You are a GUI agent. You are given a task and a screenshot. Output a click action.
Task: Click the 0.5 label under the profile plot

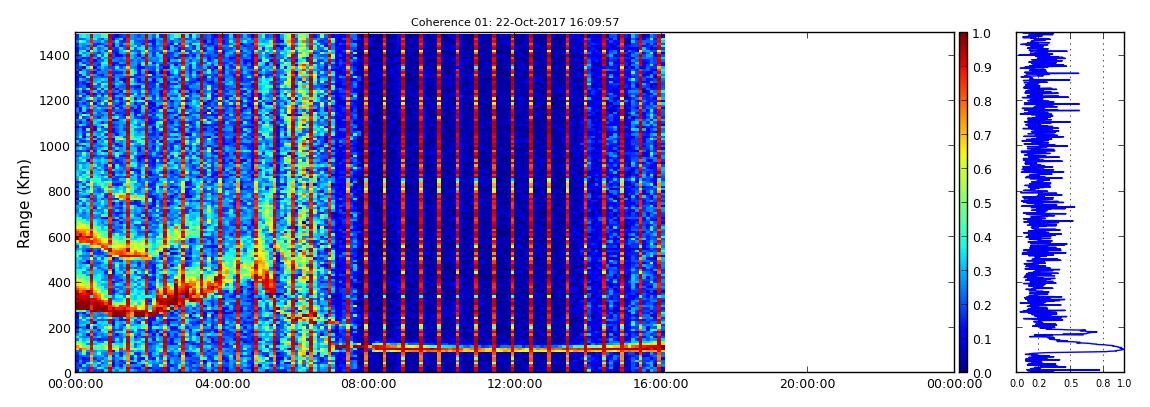coord(1071,384)
